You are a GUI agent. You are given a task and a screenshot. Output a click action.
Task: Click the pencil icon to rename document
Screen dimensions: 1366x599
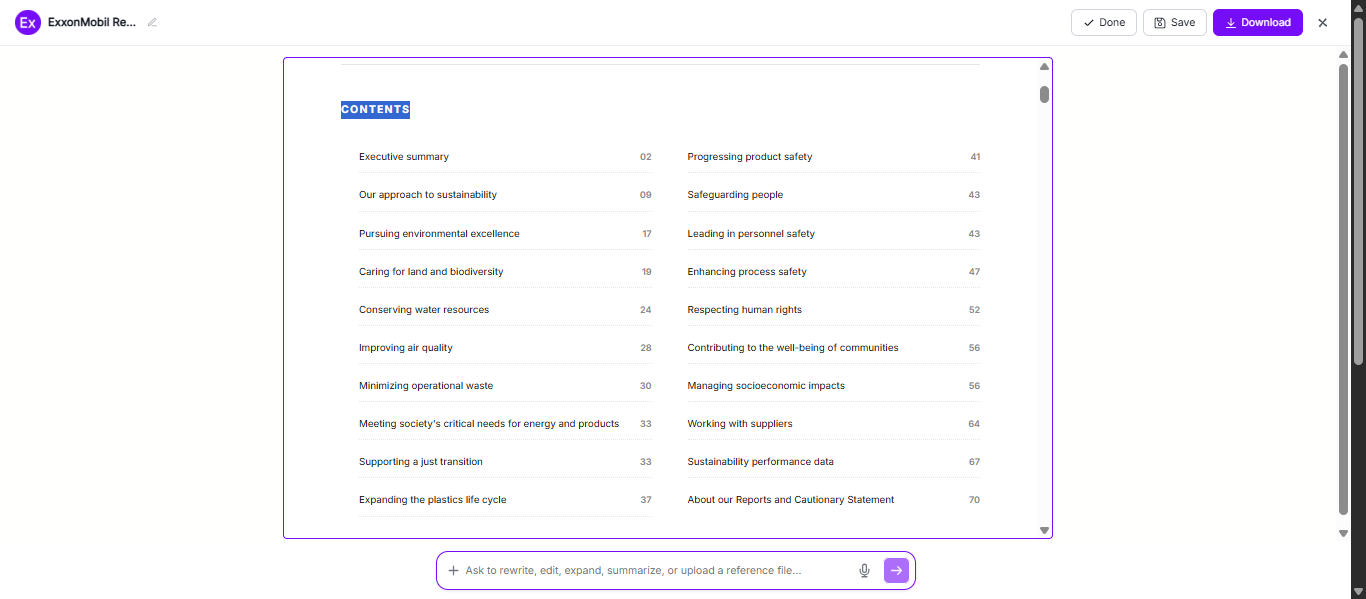(x=152, y=22)
